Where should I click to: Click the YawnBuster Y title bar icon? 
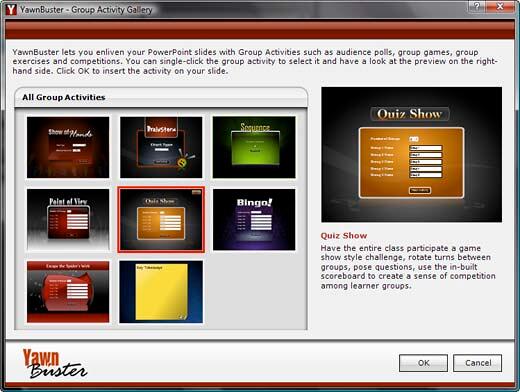pyautogui.click(x=11, y=9)
